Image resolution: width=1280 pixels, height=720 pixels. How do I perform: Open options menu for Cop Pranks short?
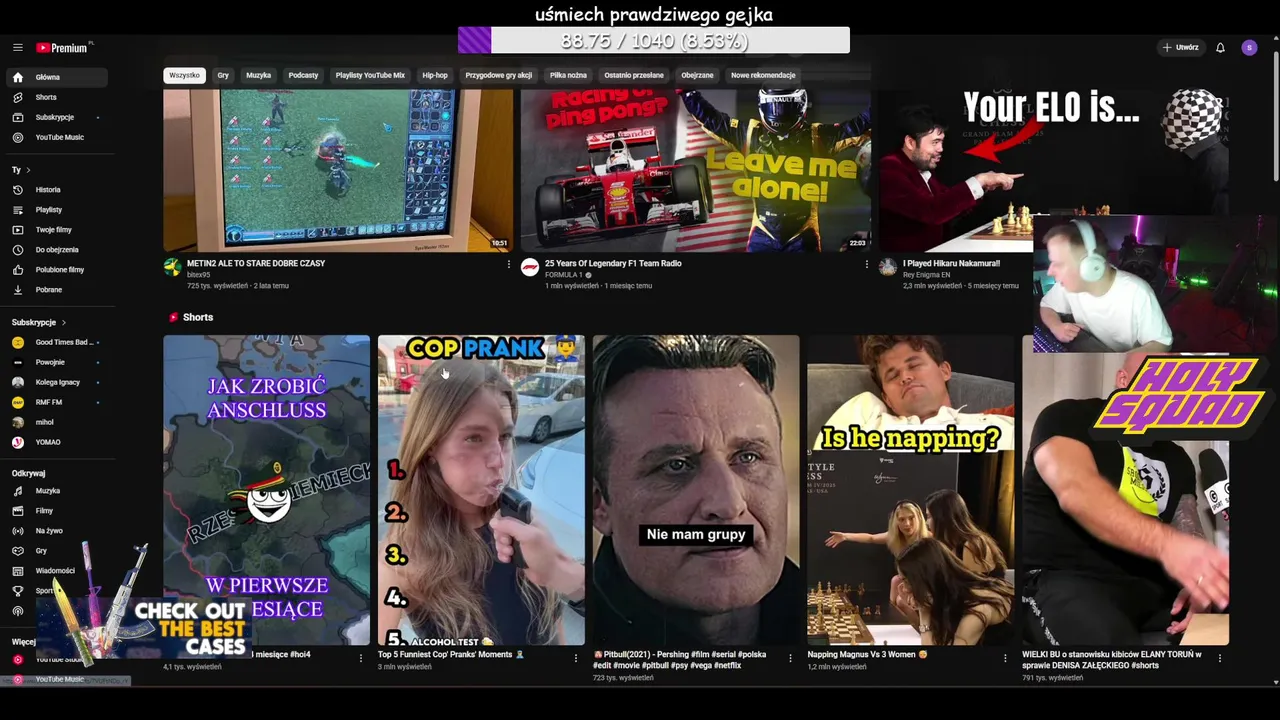click(x=575, y=658)
